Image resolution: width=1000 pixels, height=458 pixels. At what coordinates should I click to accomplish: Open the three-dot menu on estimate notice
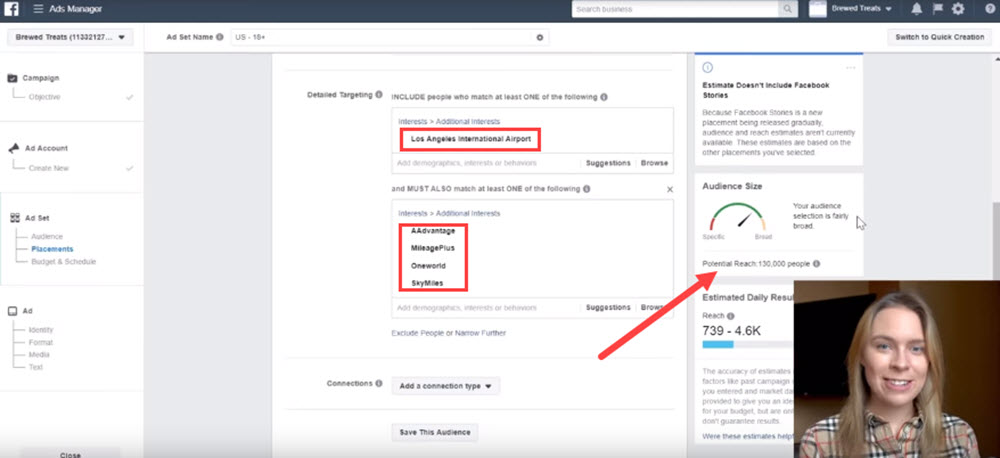[850, 68]
